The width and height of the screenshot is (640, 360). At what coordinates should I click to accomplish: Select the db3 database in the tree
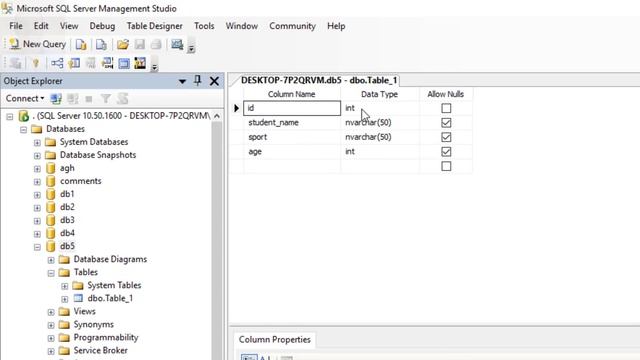tap(67, 220)
